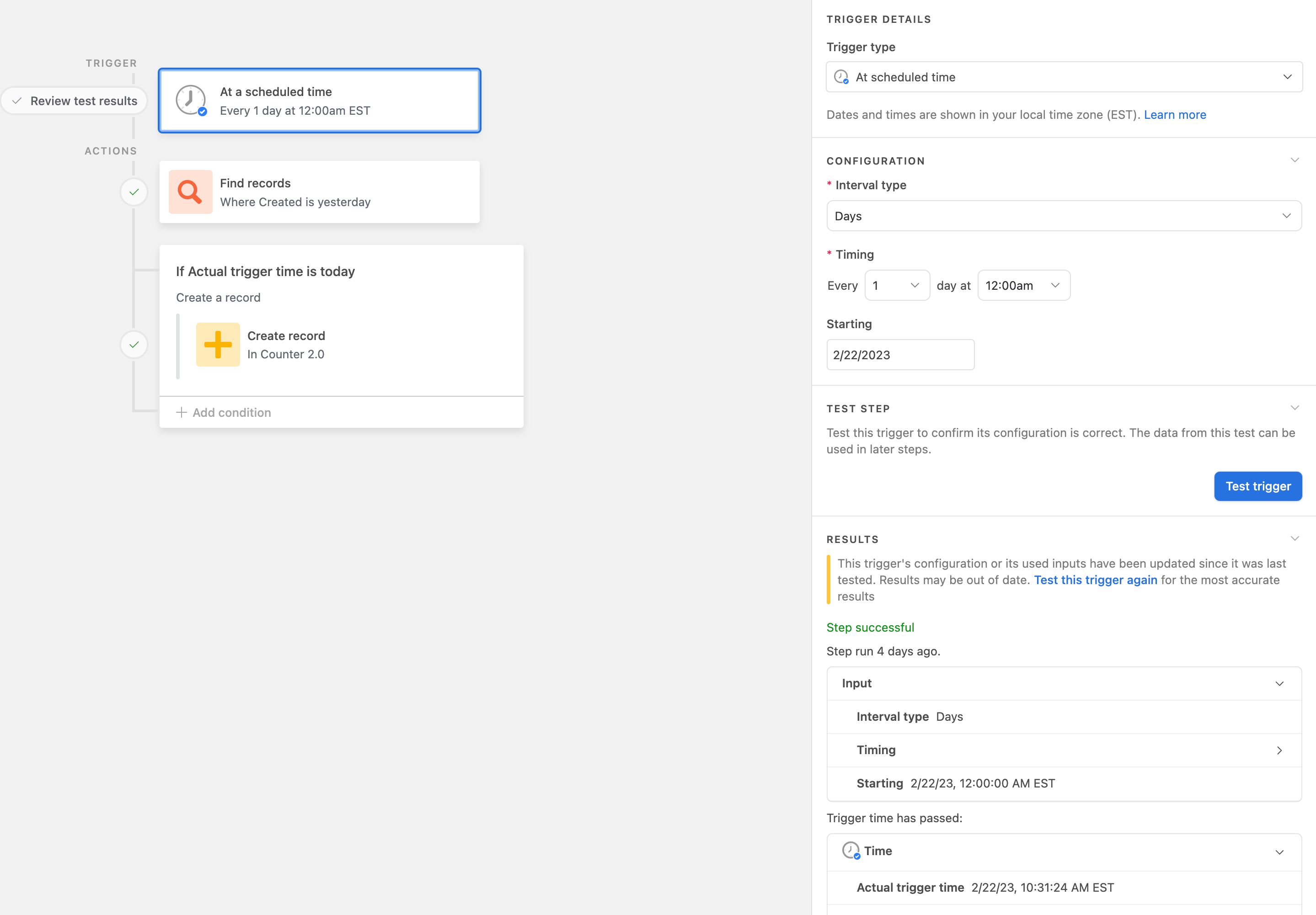This screenshot has width=1316, height=915.
Task: Click the checkmark icon in Review test results
Action: pos(17,101)
